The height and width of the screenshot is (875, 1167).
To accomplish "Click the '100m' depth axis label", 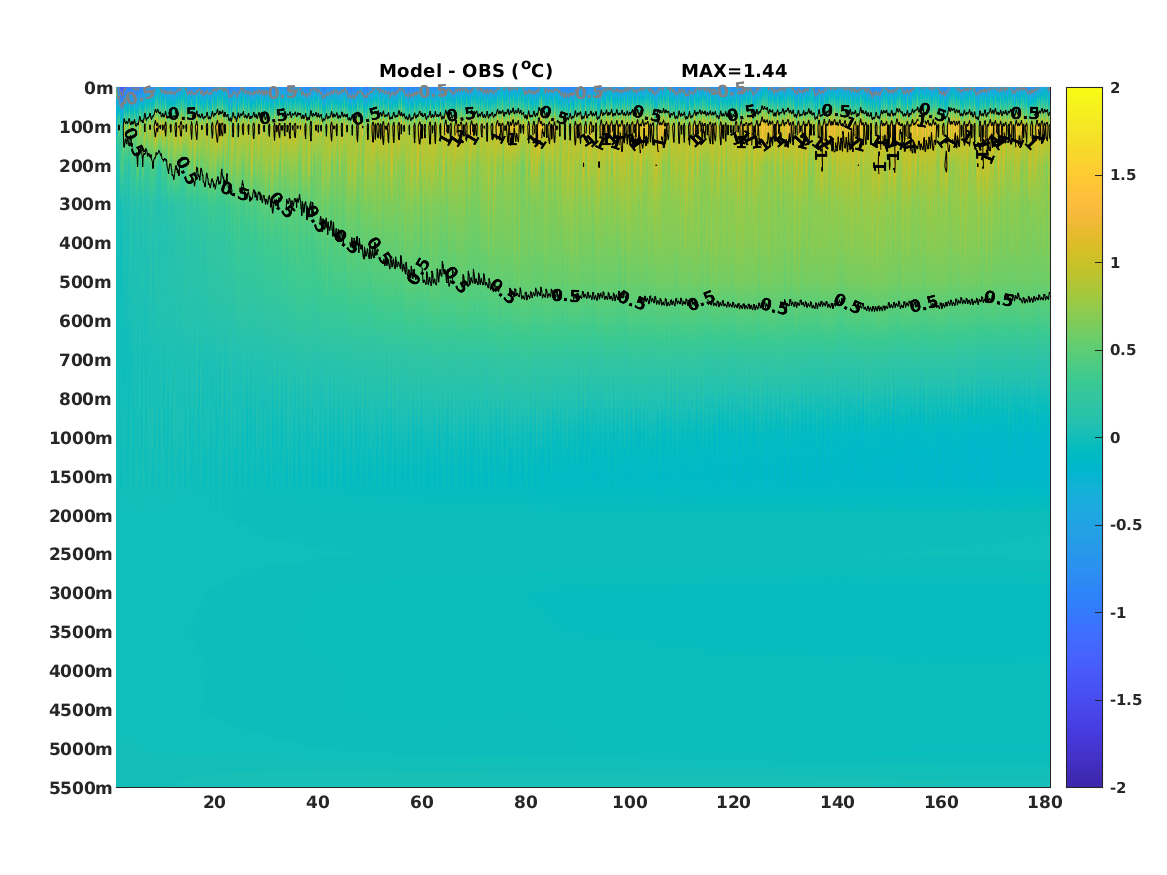I will tap(86, 127).
